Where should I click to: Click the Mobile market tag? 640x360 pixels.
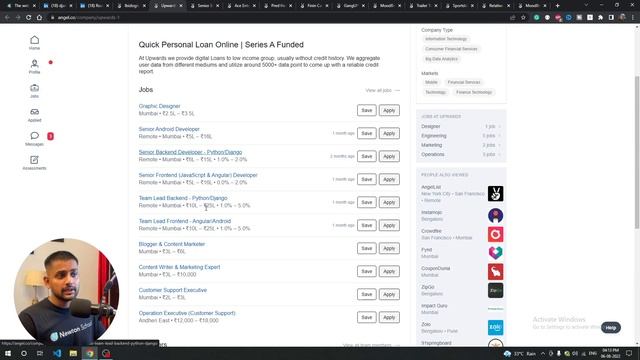pos(431,82)
